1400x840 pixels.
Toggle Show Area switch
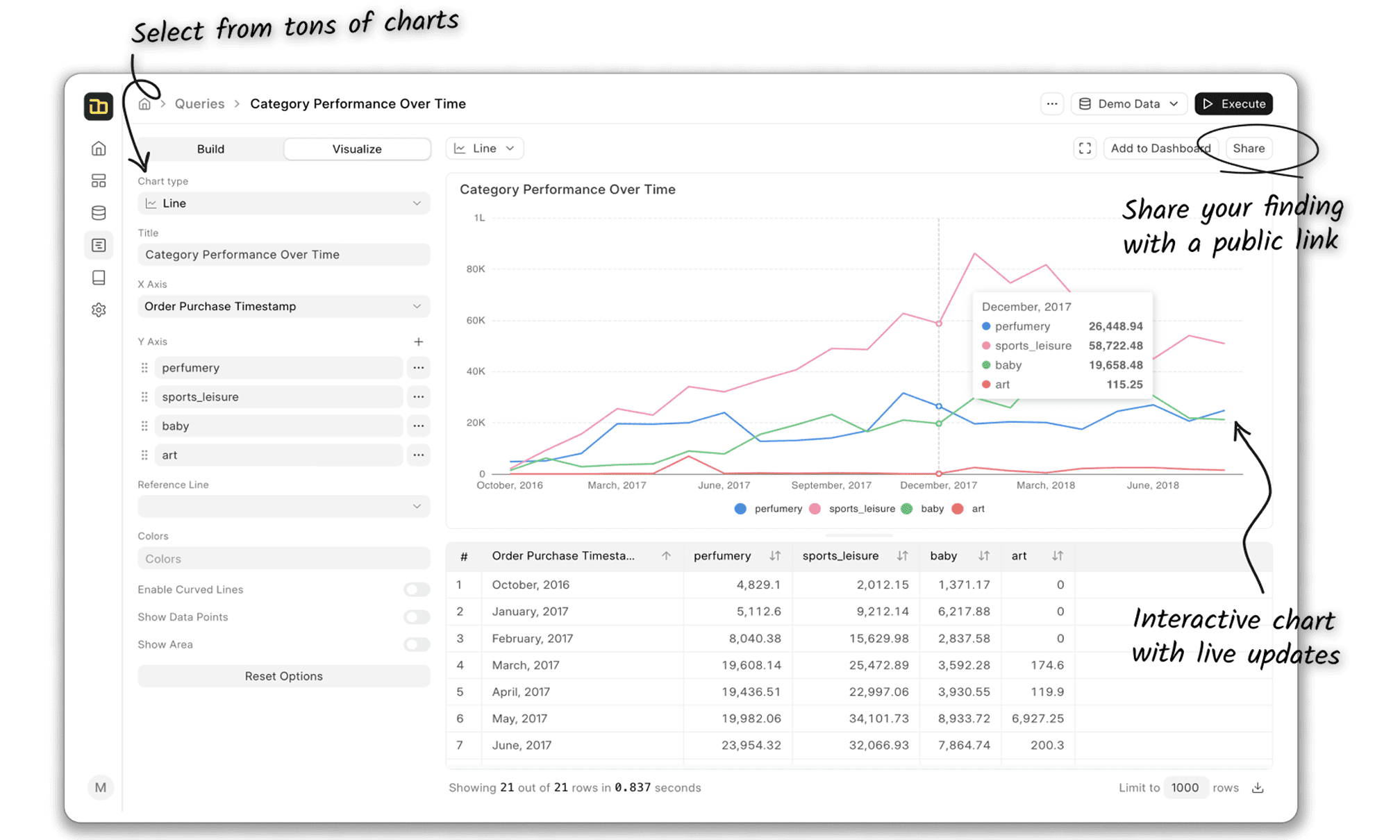[x=417, y=645]
